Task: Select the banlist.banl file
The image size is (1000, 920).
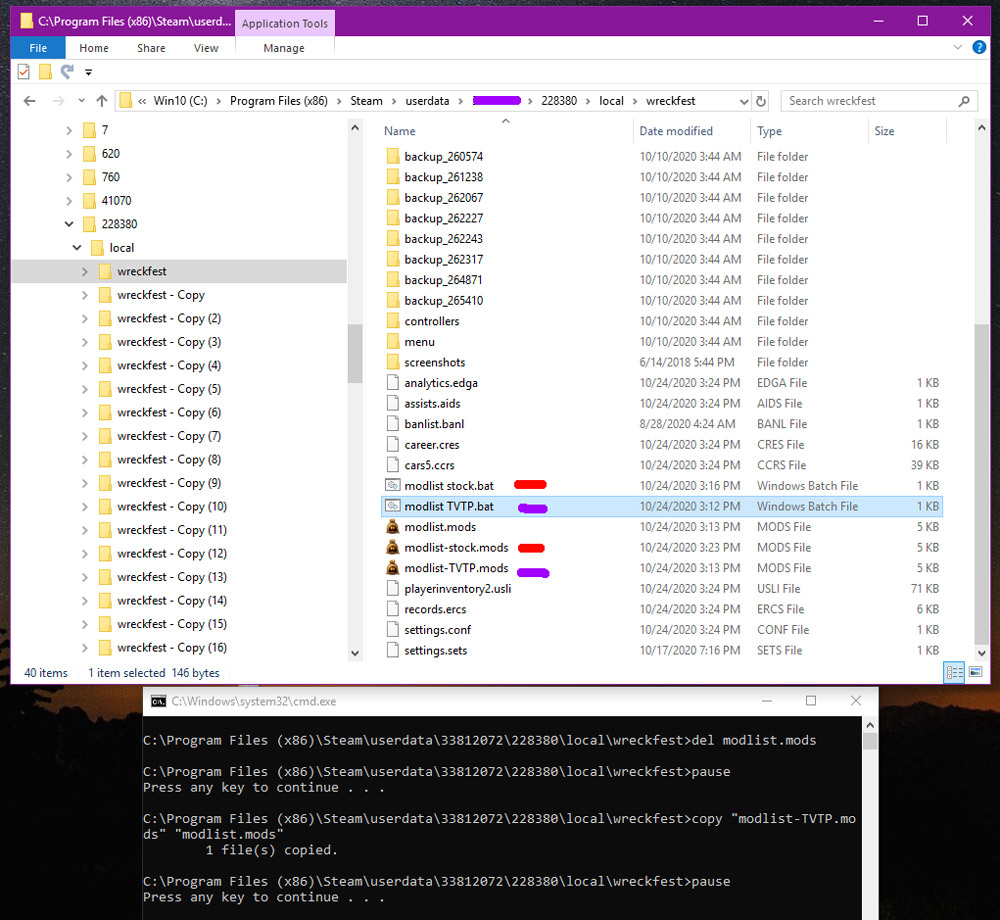Action: pyautogui.click(x=434, y=424)
